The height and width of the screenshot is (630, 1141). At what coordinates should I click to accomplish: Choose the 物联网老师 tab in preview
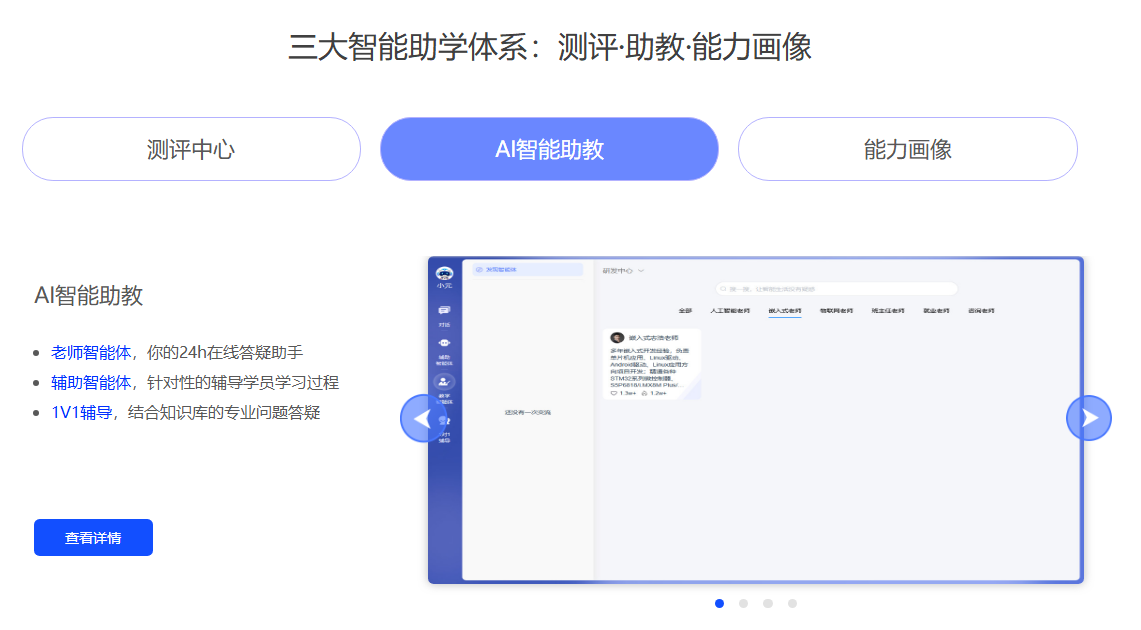[836, 311]
